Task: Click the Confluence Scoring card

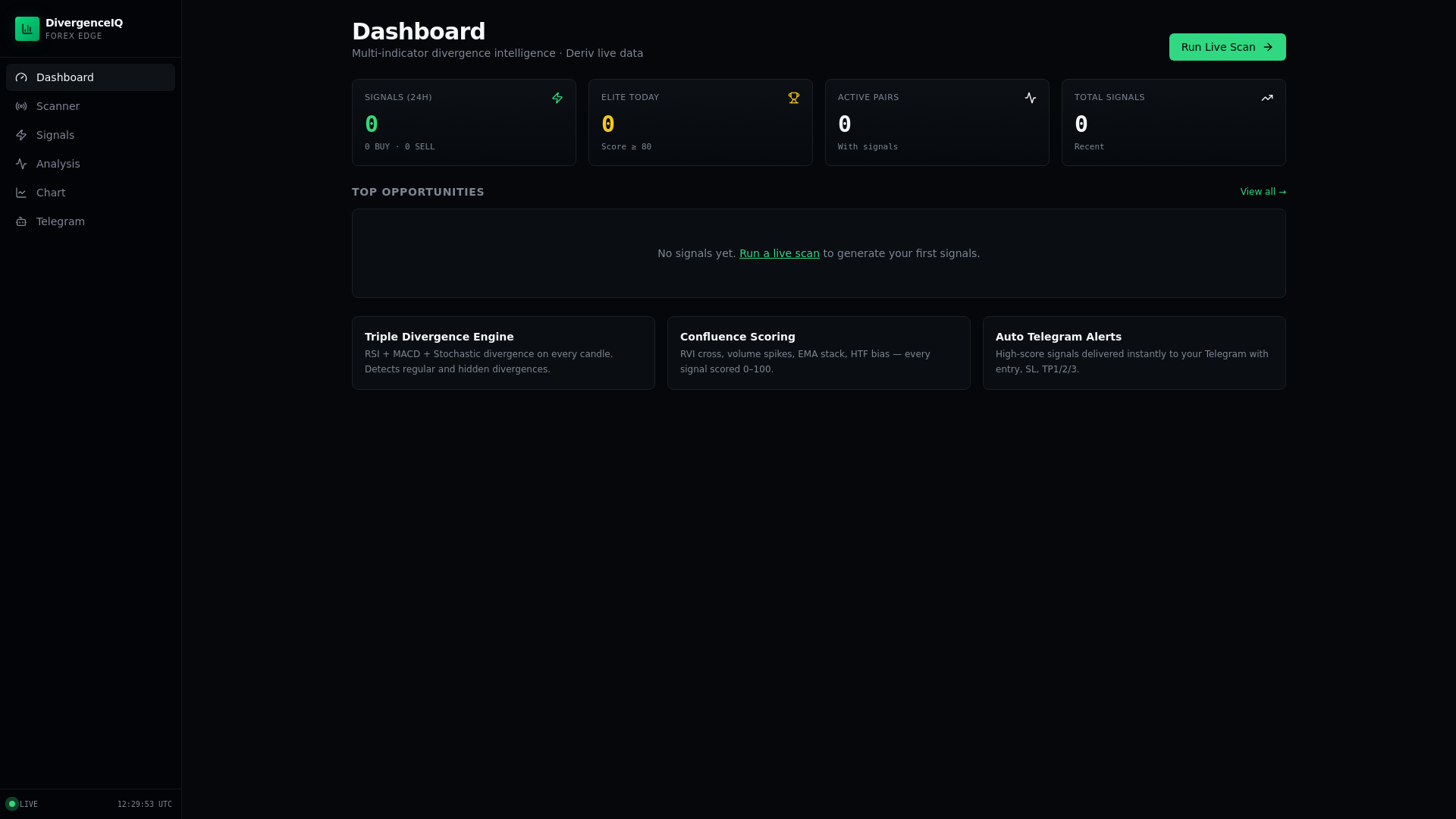Action: [x=819, y=353]
